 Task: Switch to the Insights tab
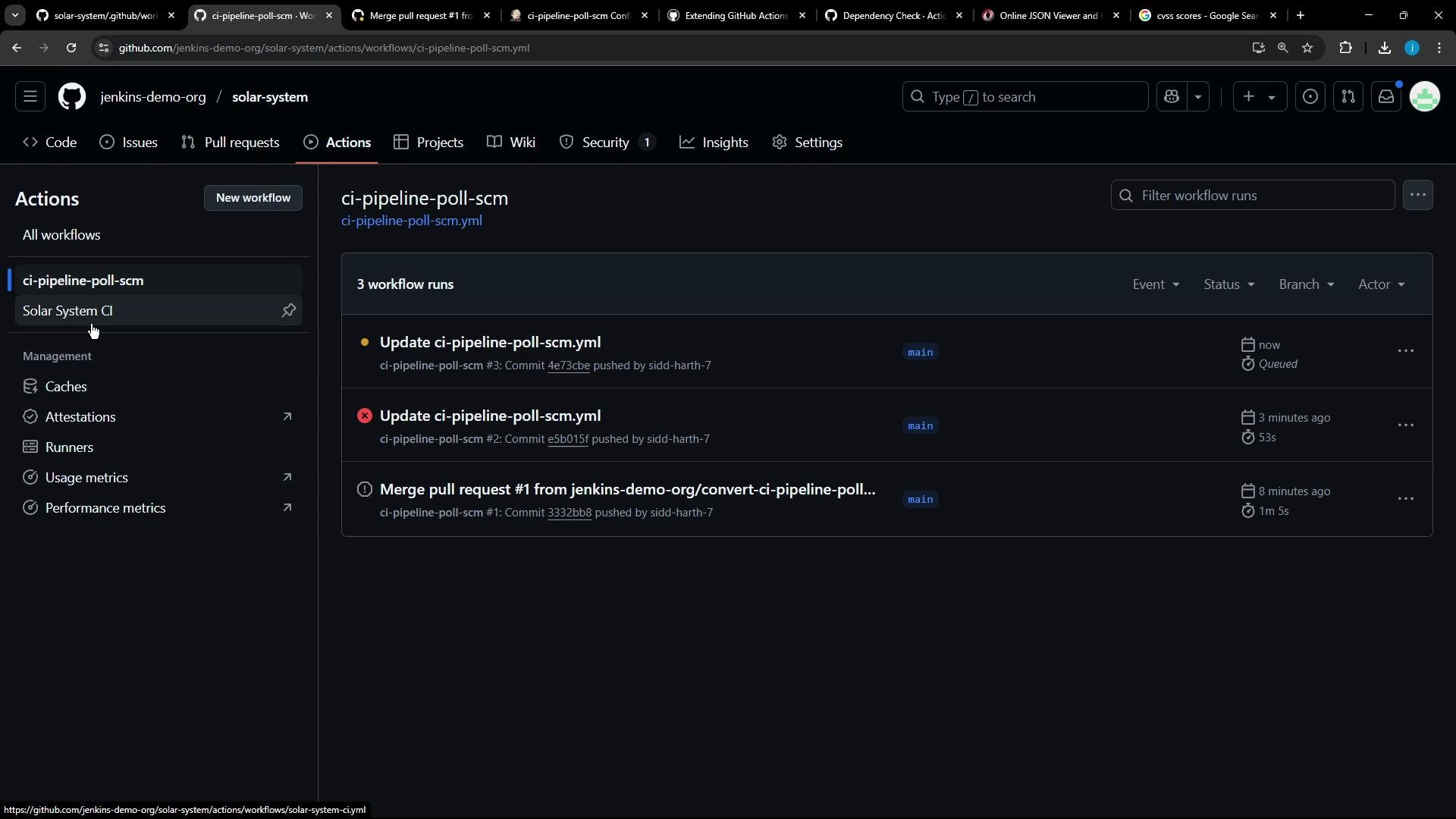click(x=714, y=143)
